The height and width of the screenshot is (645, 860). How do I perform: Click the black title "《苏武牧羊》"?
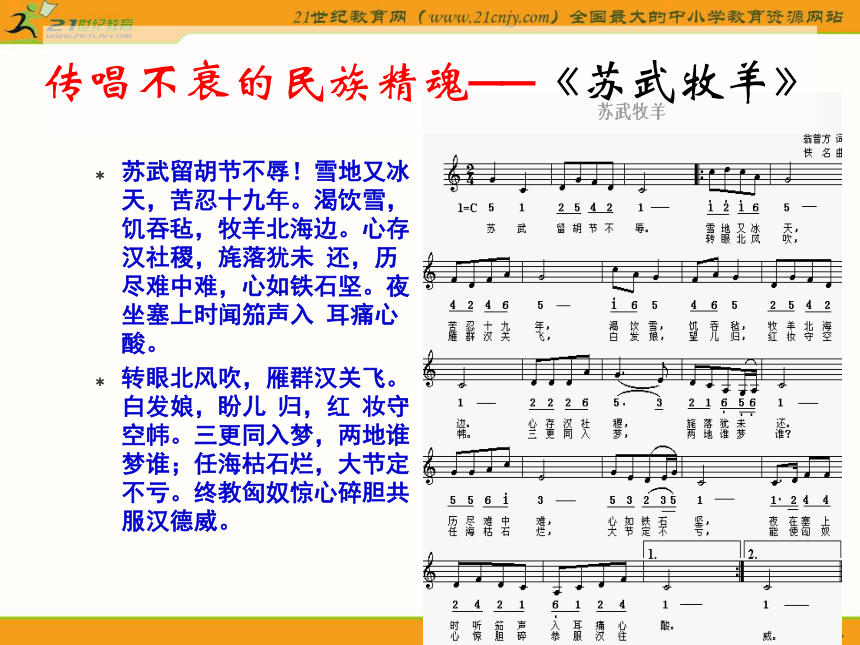(x=676, y=82)
